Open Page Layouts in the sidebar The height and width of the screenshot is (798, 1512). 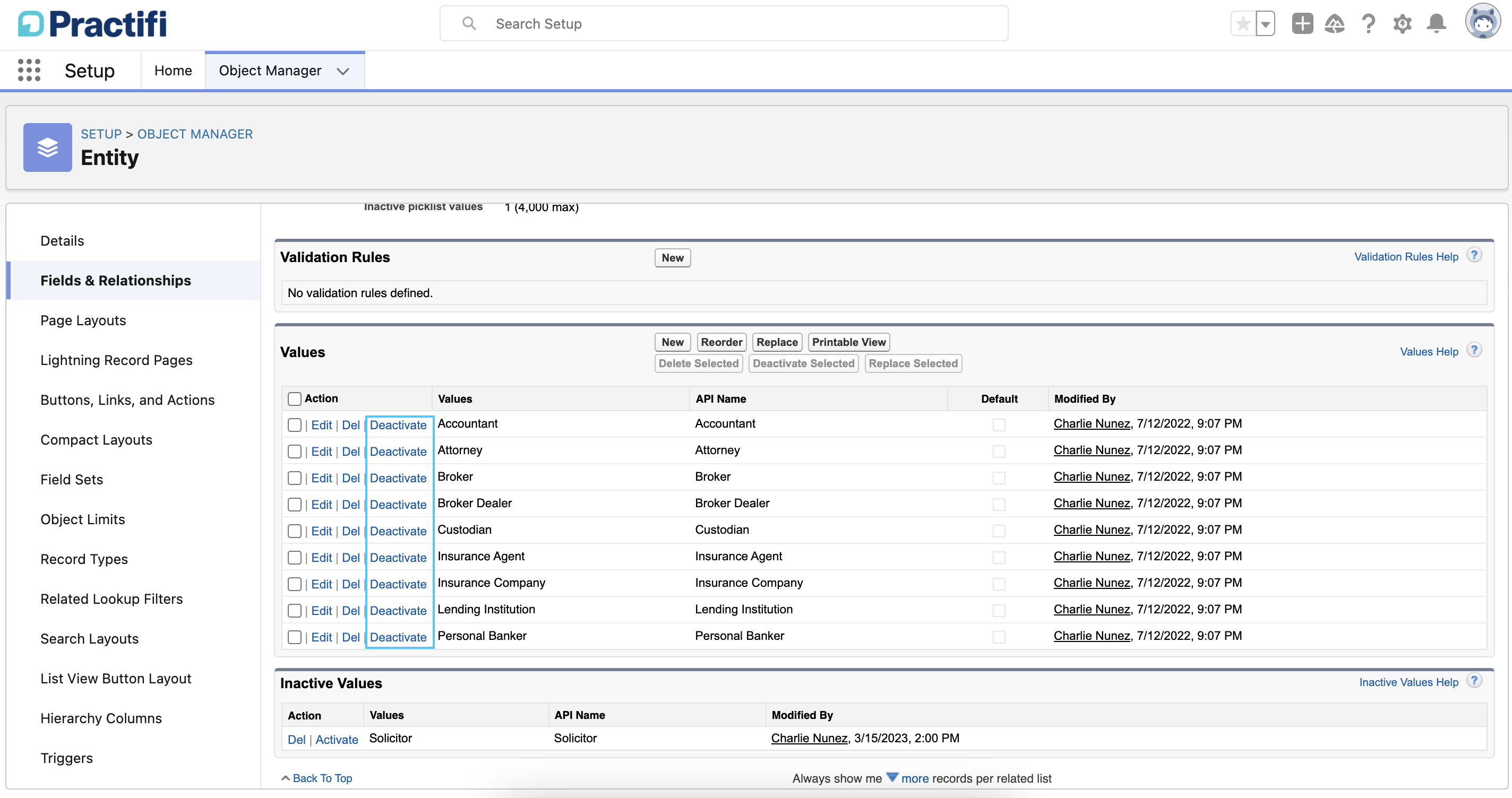click(83, 320)
